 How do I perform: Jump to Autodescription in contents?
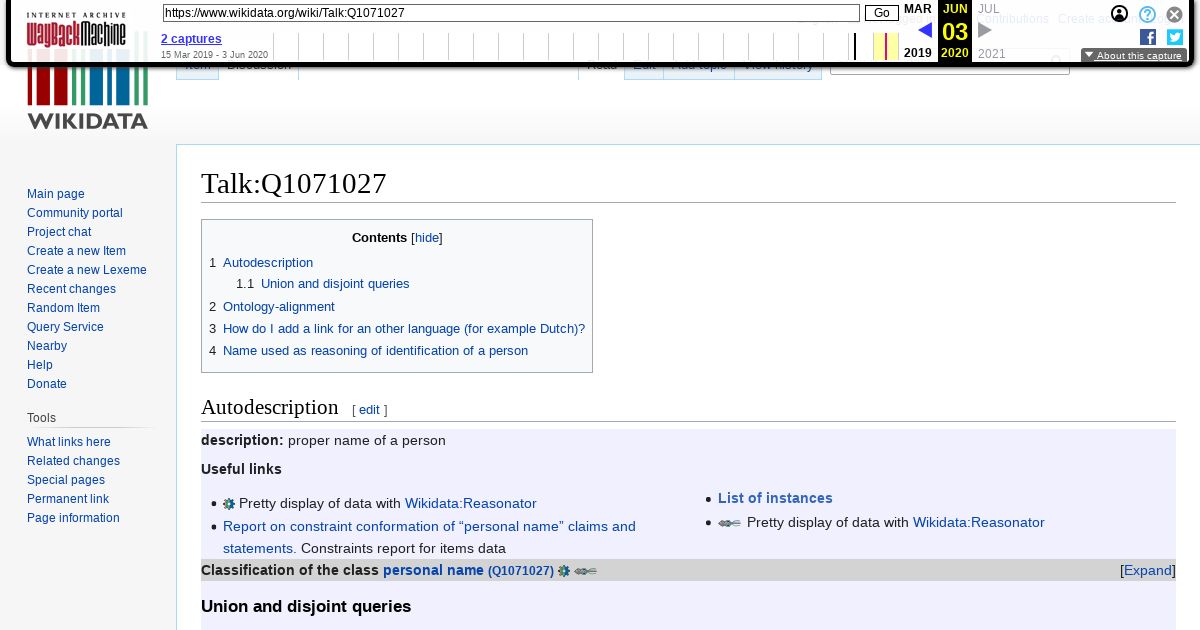pyautogui.click(x=268, y=263)
